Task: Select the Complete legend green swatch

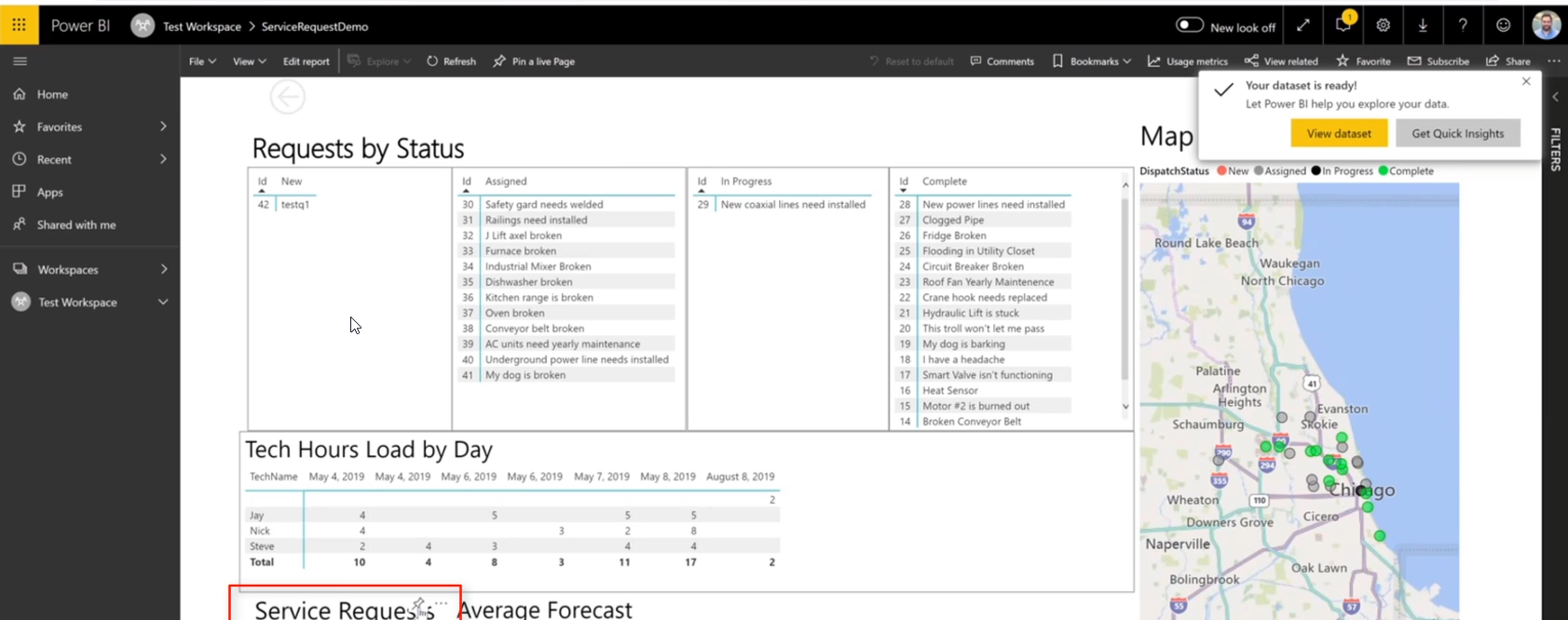Action: pyautogui.click(x=1383, y=170)
